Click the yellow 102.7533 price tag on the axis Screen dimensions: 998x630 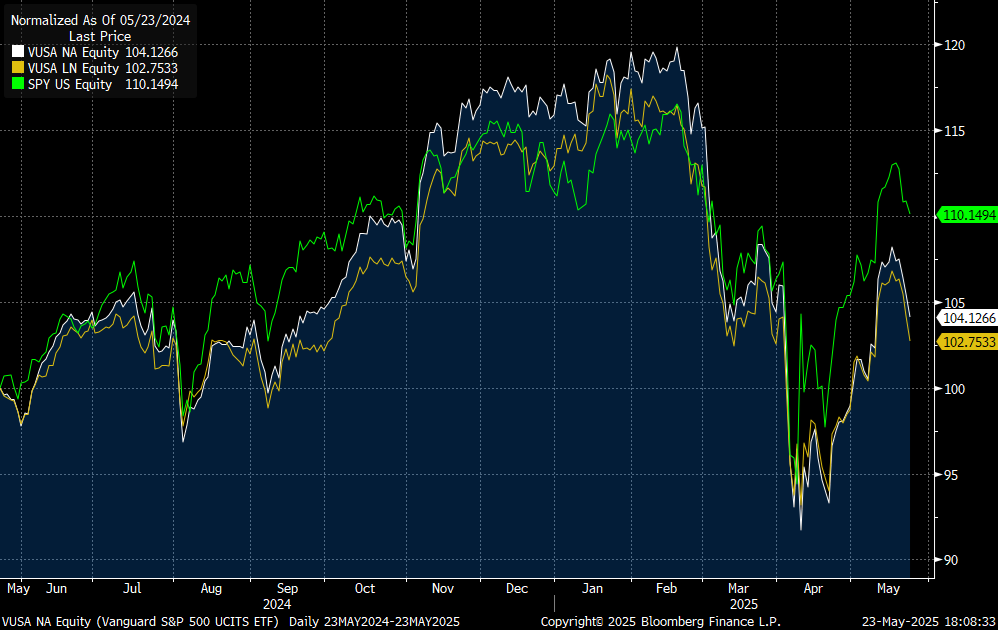point(967,342)
